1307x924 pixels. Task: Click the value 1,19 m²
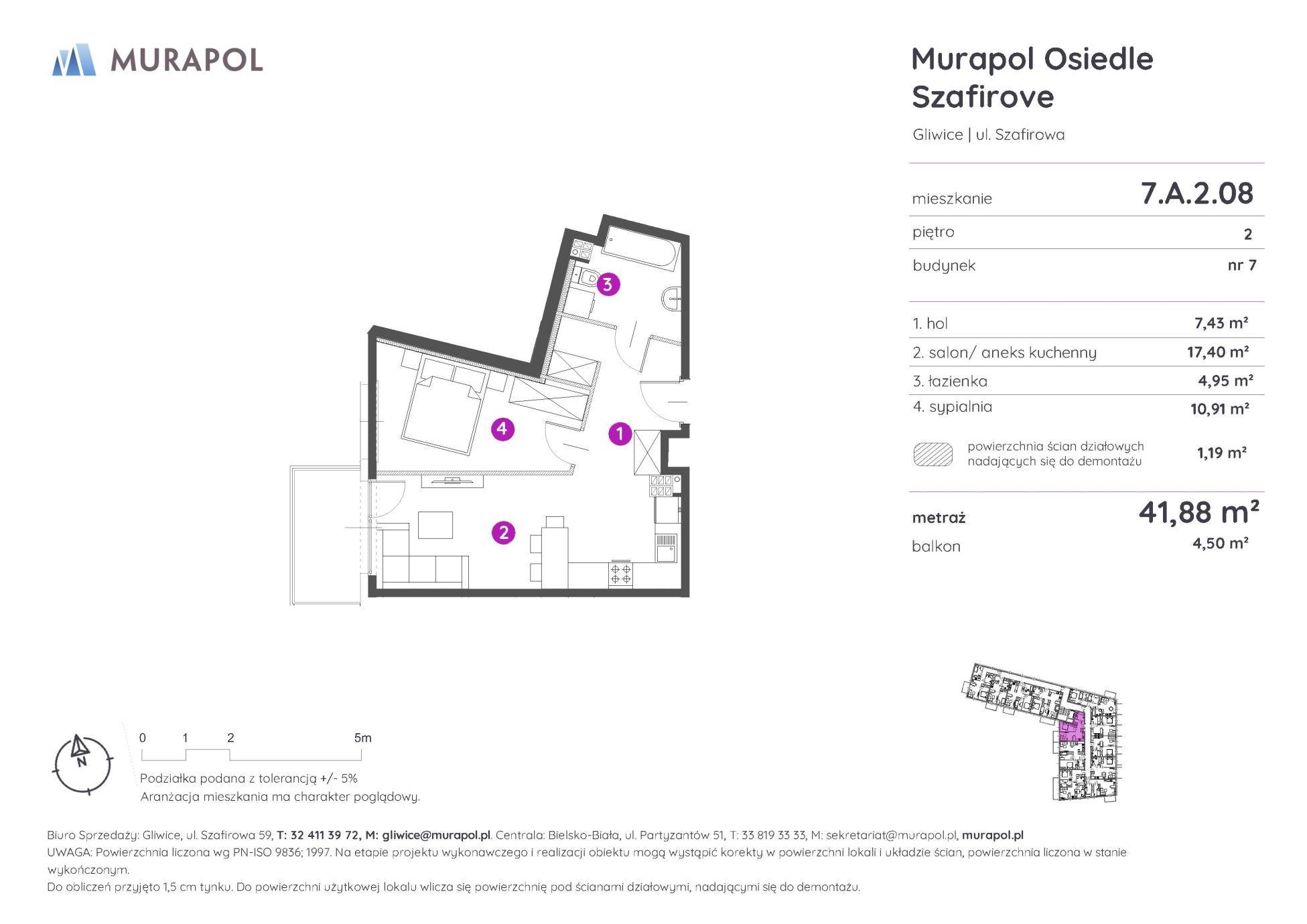click(x=1221, y=453)
